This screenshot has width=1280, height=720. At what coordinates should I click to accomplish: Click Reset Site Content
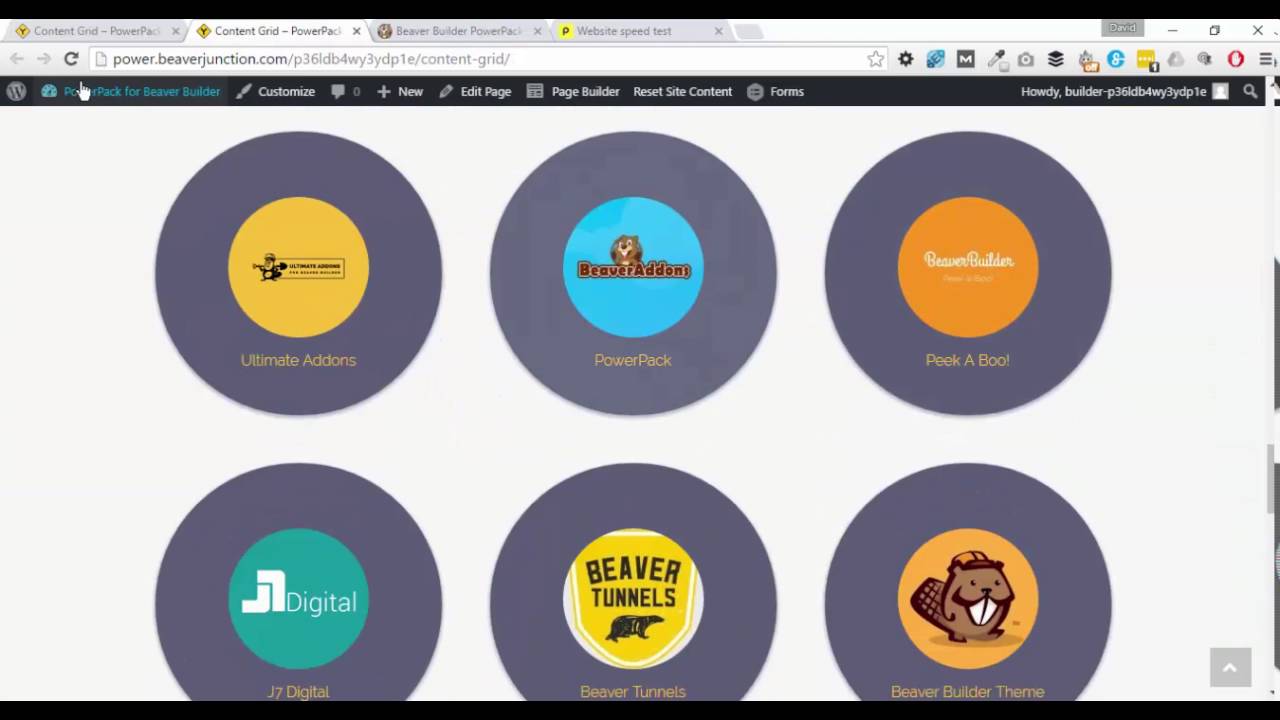pos(682,91)
